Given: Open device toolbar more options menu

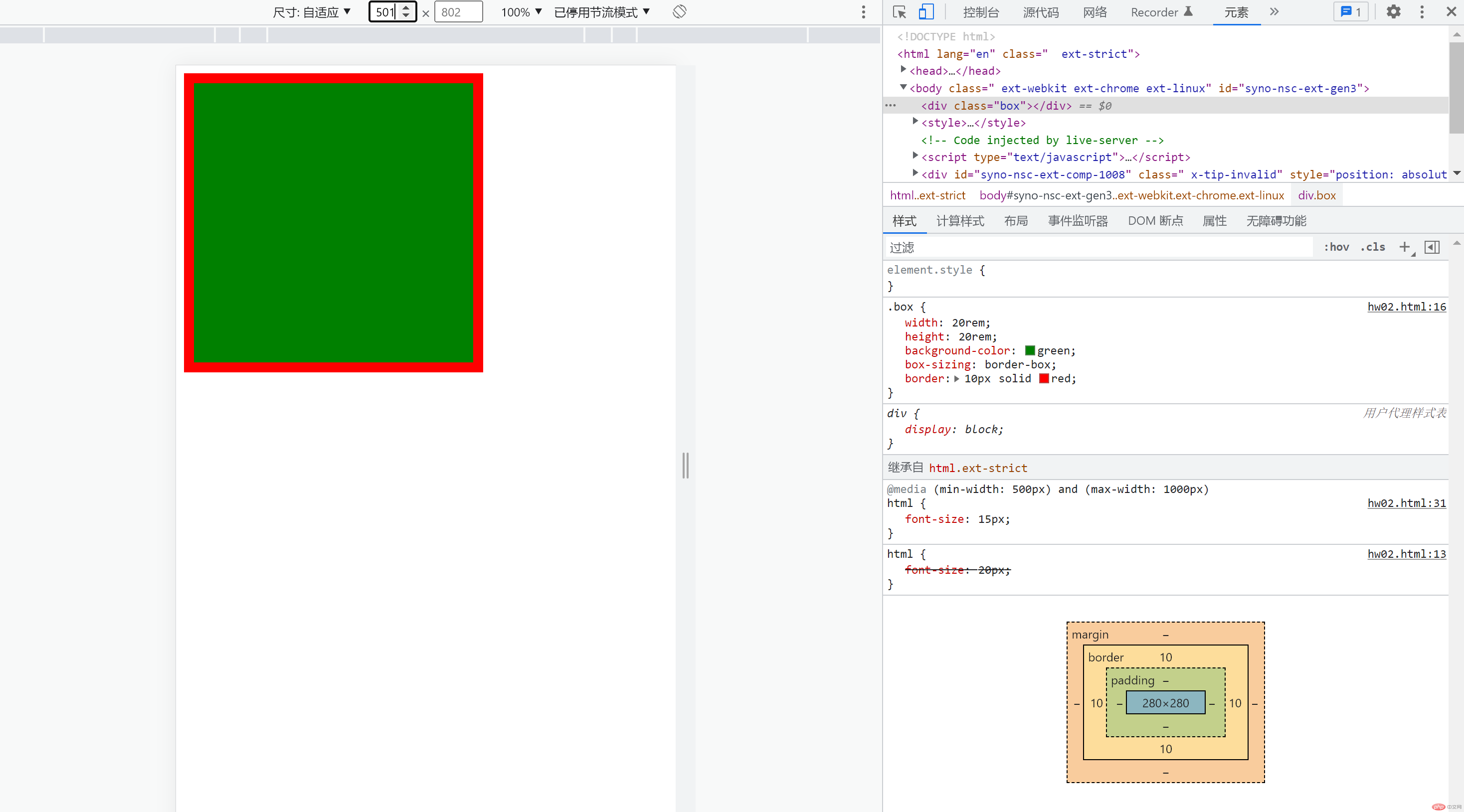Looking at the screenshot, I should [x=863, y=12].
